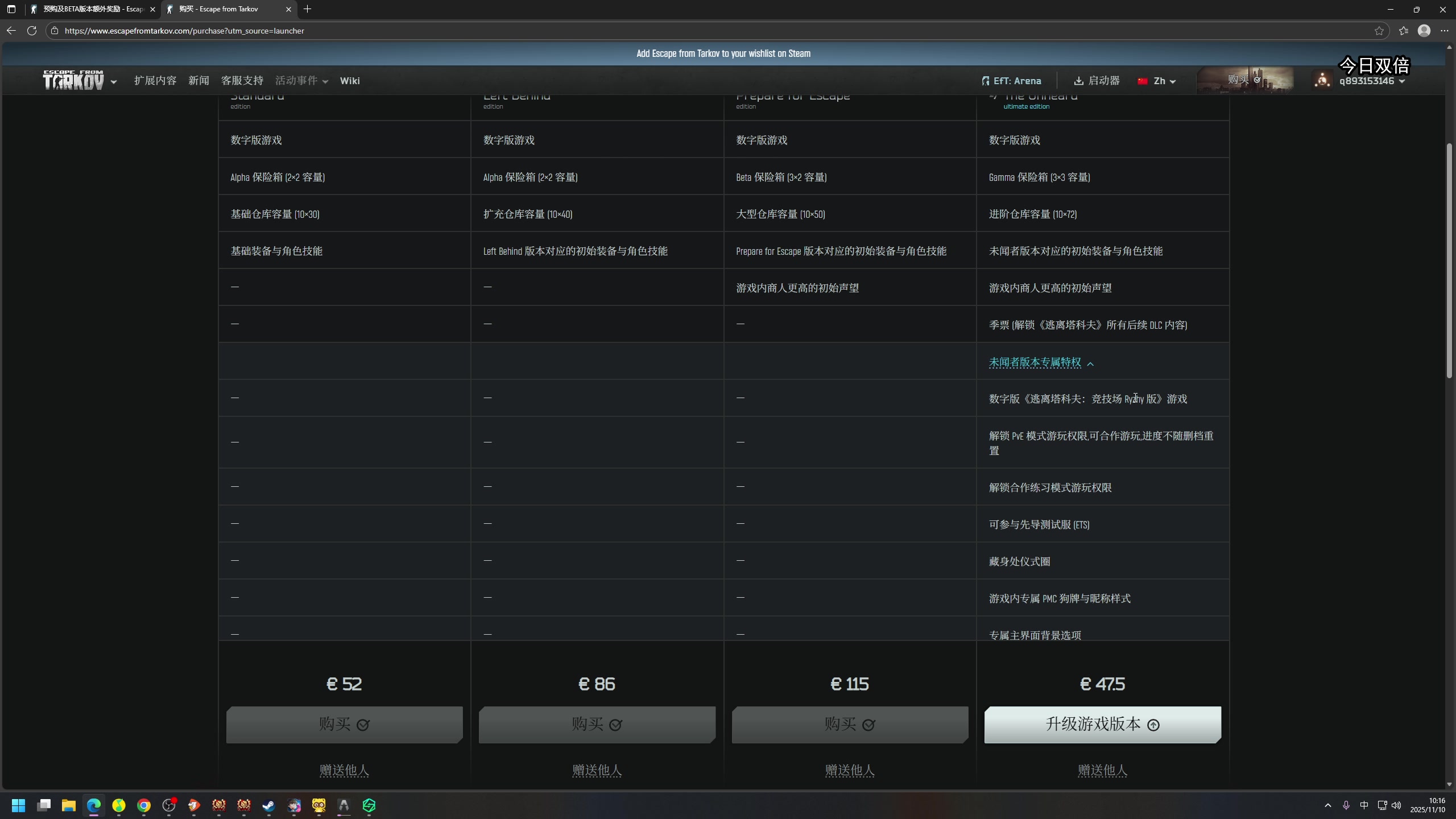This screenshot has width=1456, height=819.
Task: Click the user avatar icon in header
Action: click(x=1322, y=81)
